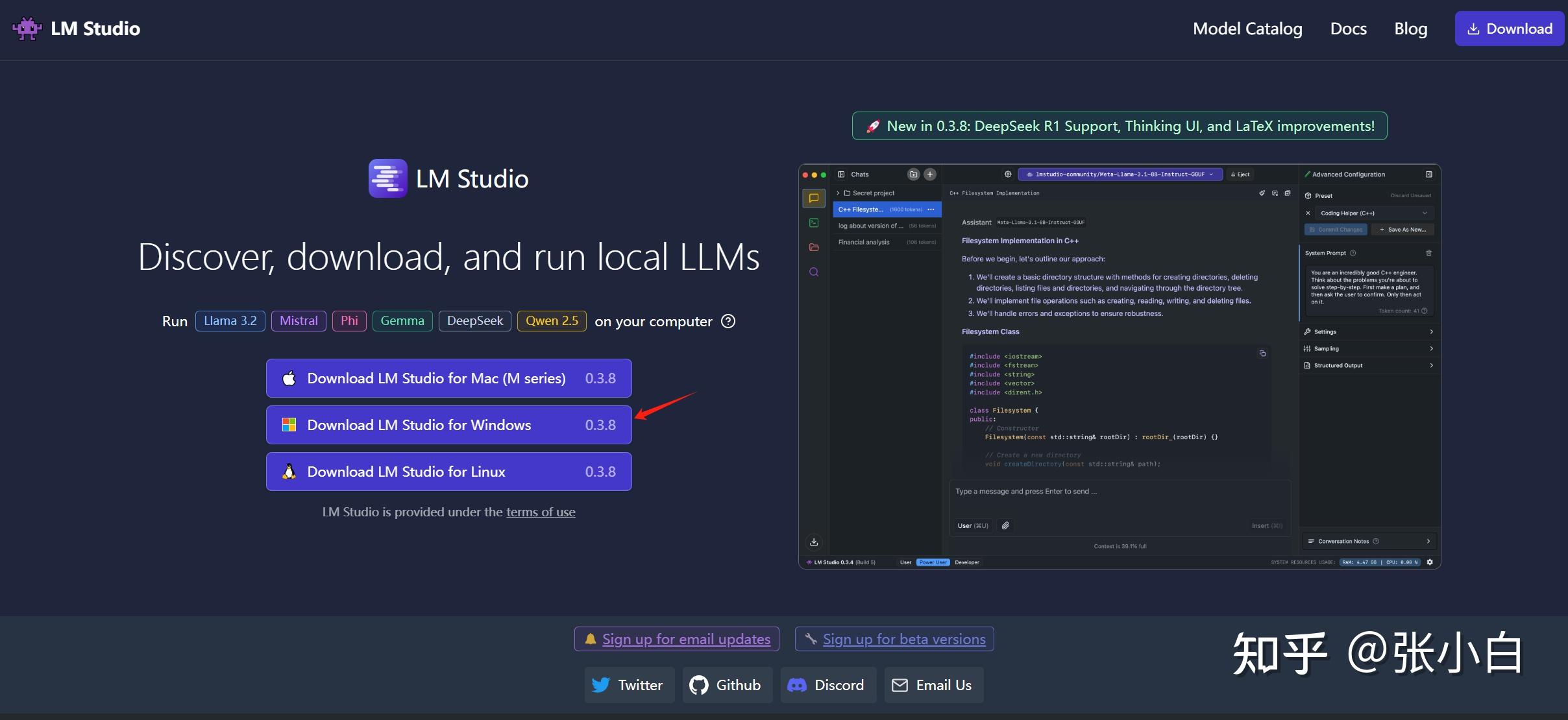Download LM Studio for Windows 0.3.8

click(x=448, y=424)
